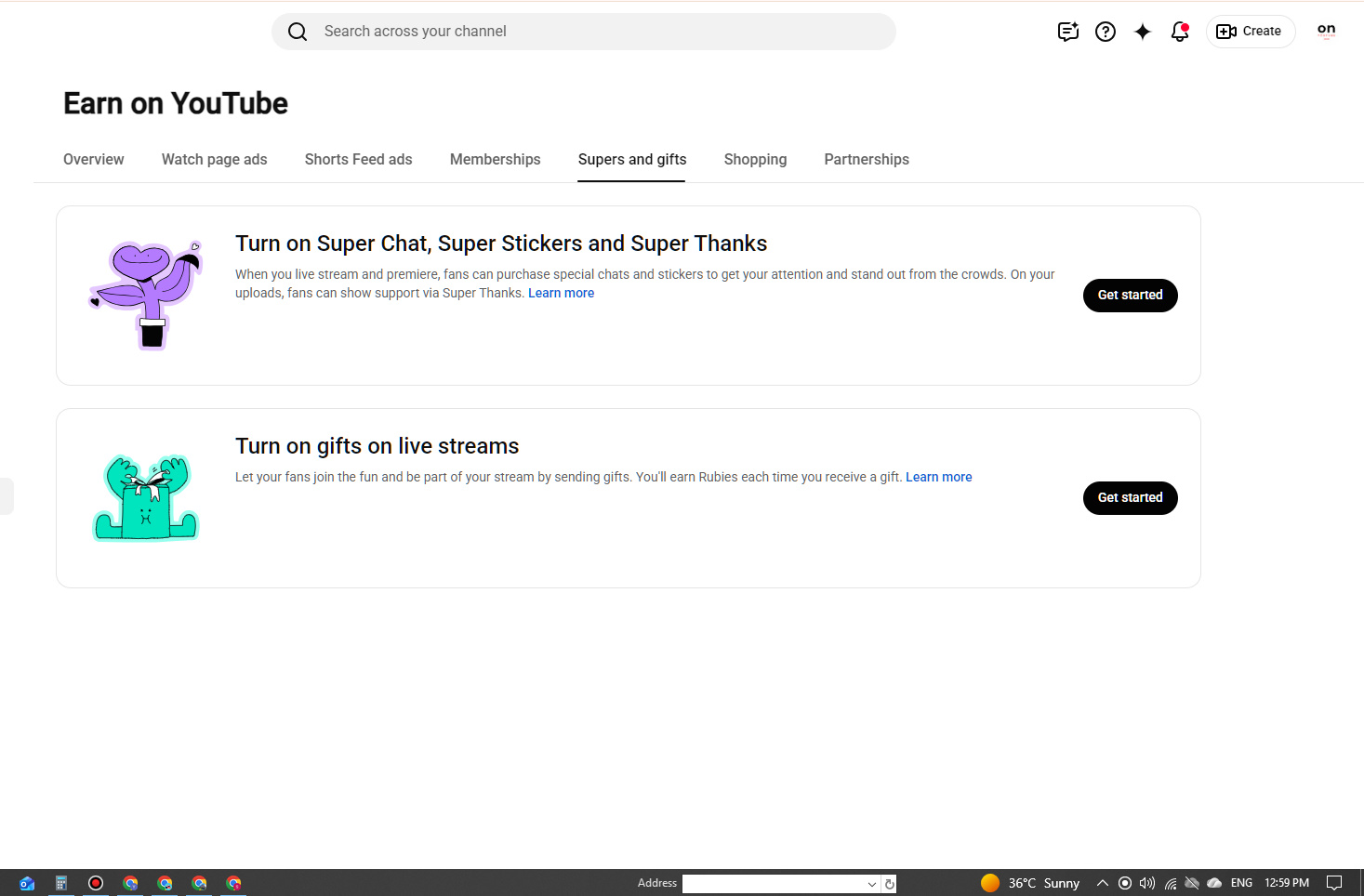This screenshot has width=1364, height=896.
Task: Click 'Turn on Super Chat, Super Stickers' heading
Action: pyautogui.click(x=501, y=244)
